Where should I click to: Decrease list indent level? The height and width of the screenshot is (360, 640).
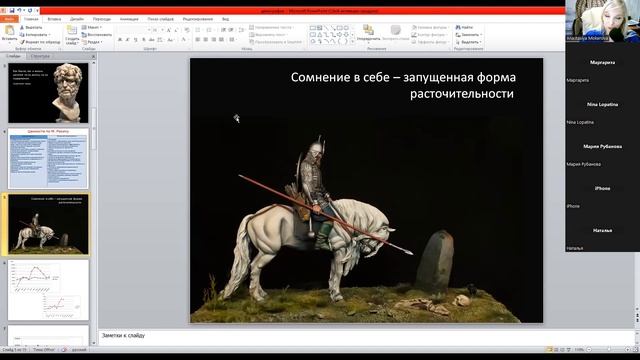click(x=223, y=30)
